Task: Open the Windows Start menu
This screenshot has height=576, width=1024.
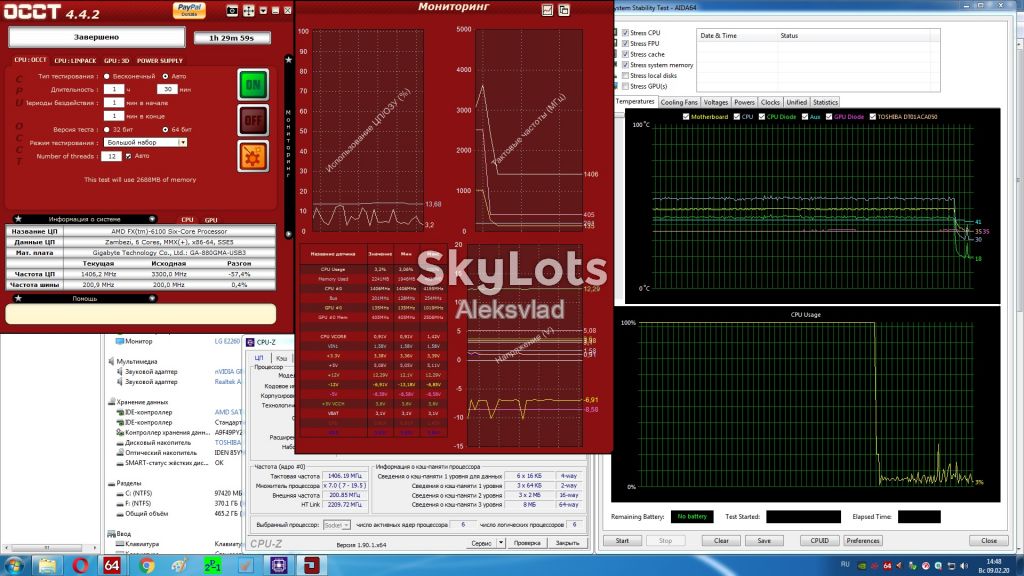Action: tap(14, 565)
